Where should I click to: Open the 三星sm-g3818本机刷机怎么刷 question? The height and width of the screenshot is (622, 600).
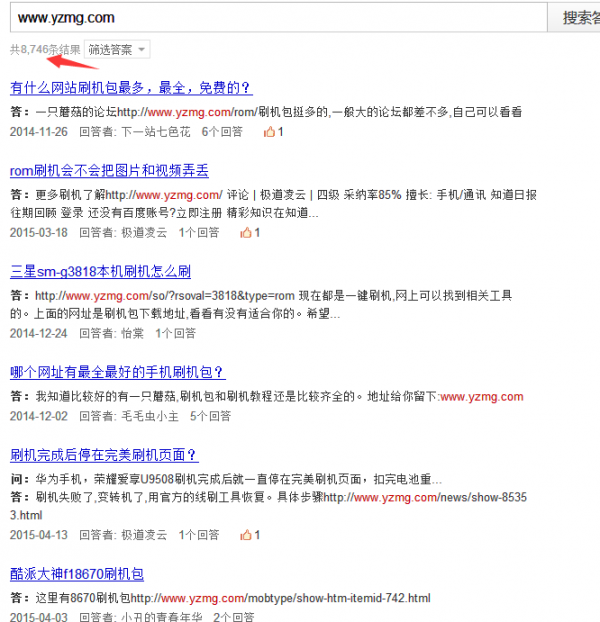[100, 271]
